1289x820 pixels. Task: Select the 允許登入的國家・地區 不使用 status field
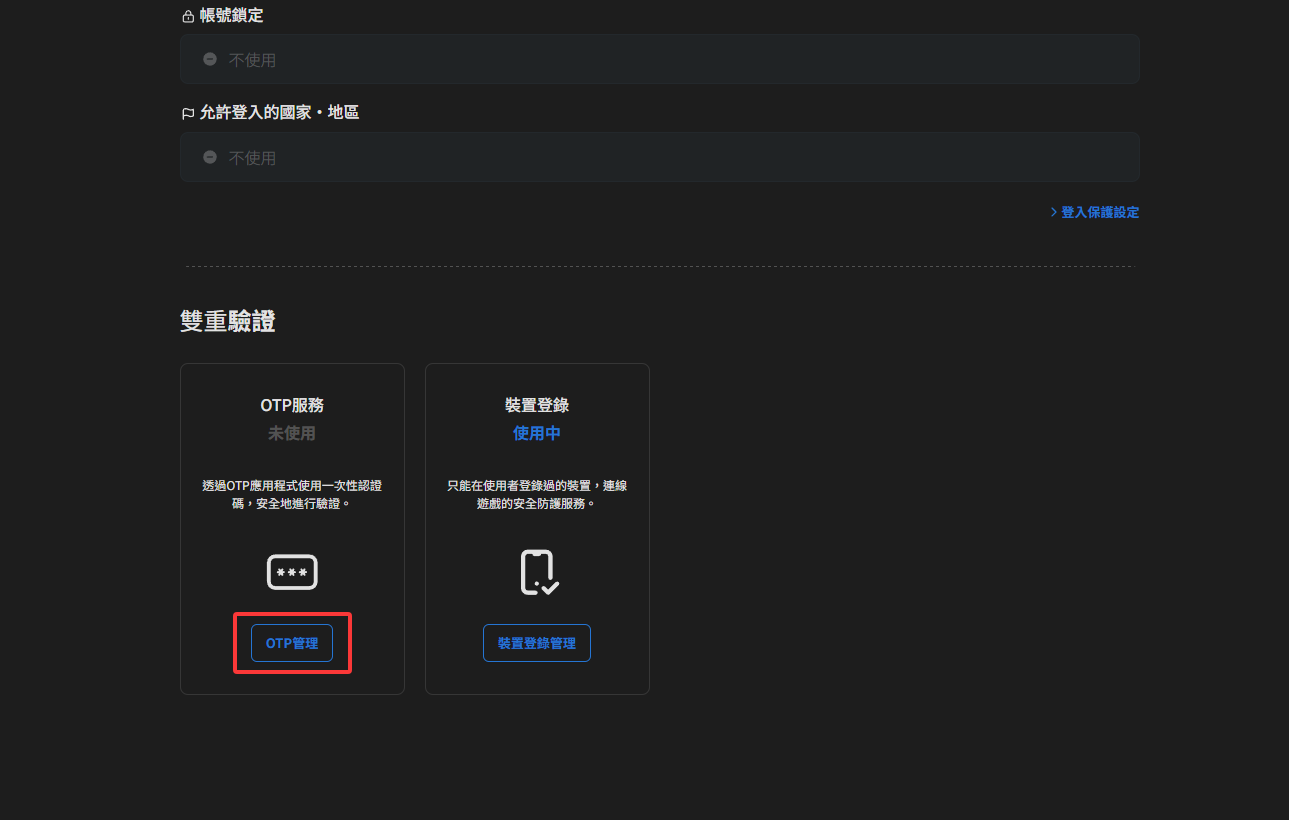coord(659,158)
